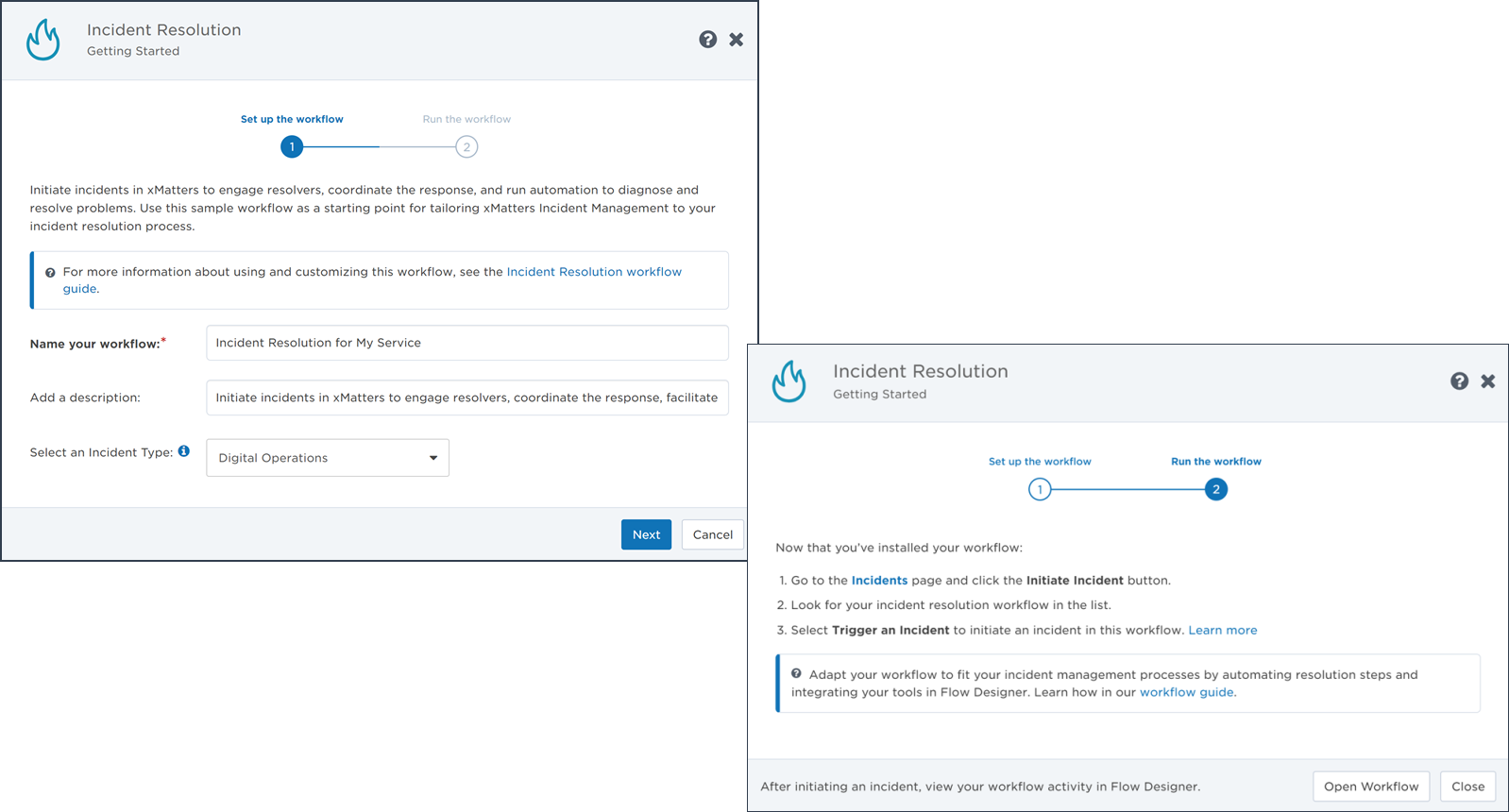Click the help icon in the setup dialog
The height and width of the screenshot is (812, 1509).
click(707, 39)
